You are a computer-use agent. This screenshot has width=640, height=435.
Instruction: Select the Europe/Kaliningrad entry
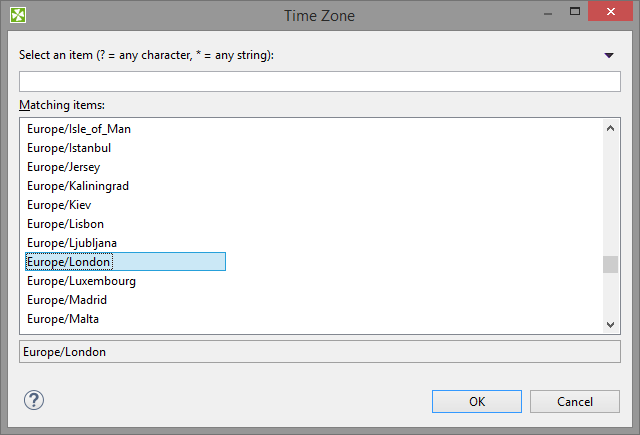(x=78, y=186)
